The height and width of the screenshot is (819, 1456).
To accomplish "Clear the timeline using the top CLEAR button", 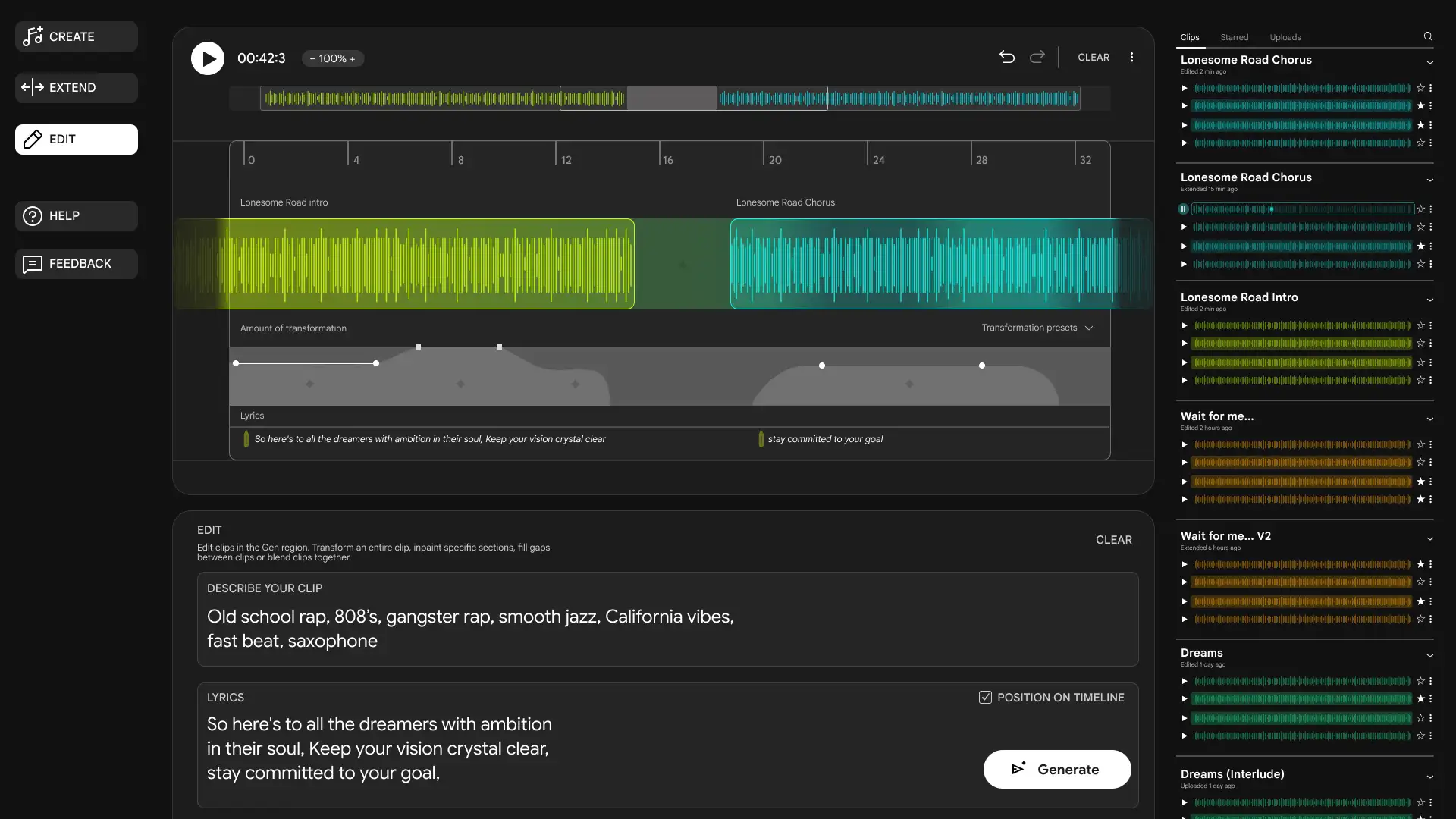I will 1094,58.
